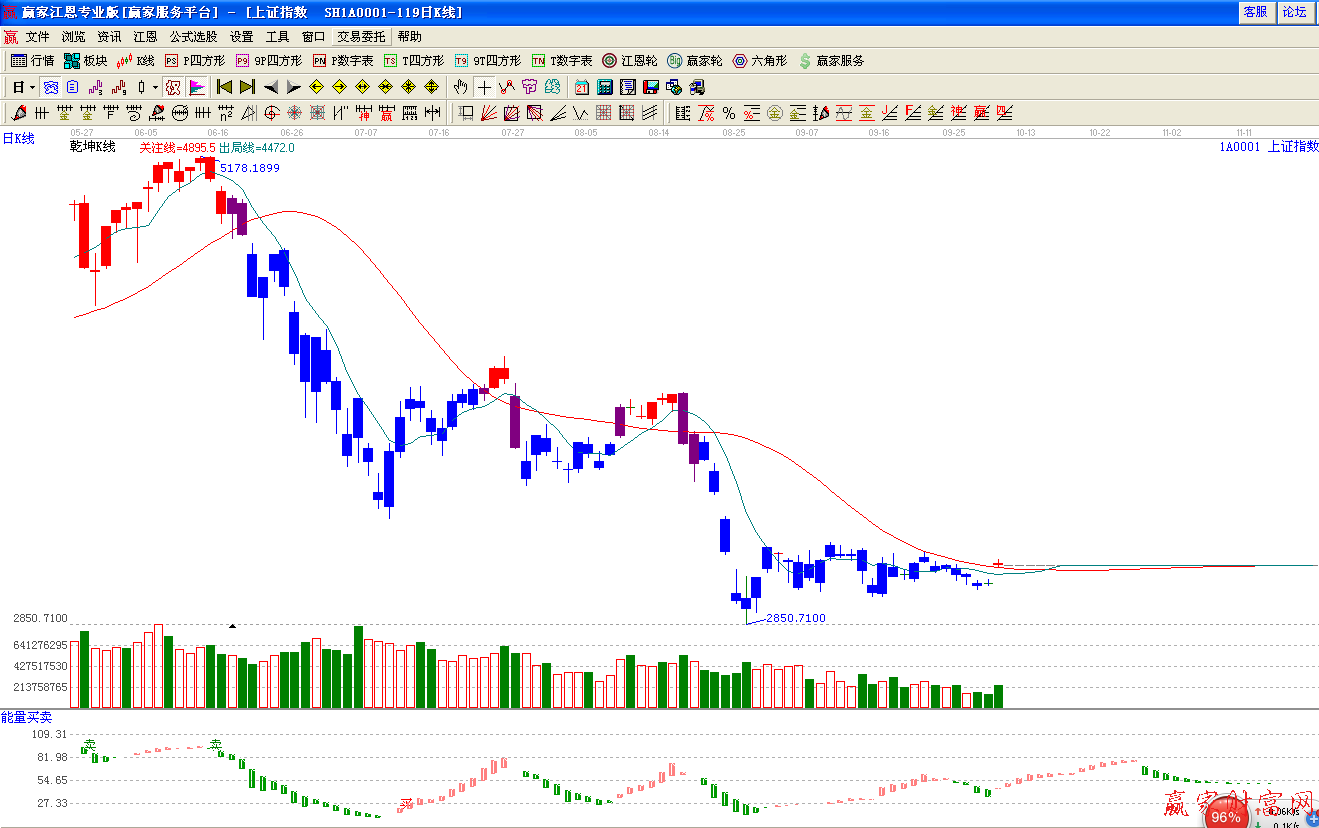Click the 96% red progress circle

[x=1225, y=815]
